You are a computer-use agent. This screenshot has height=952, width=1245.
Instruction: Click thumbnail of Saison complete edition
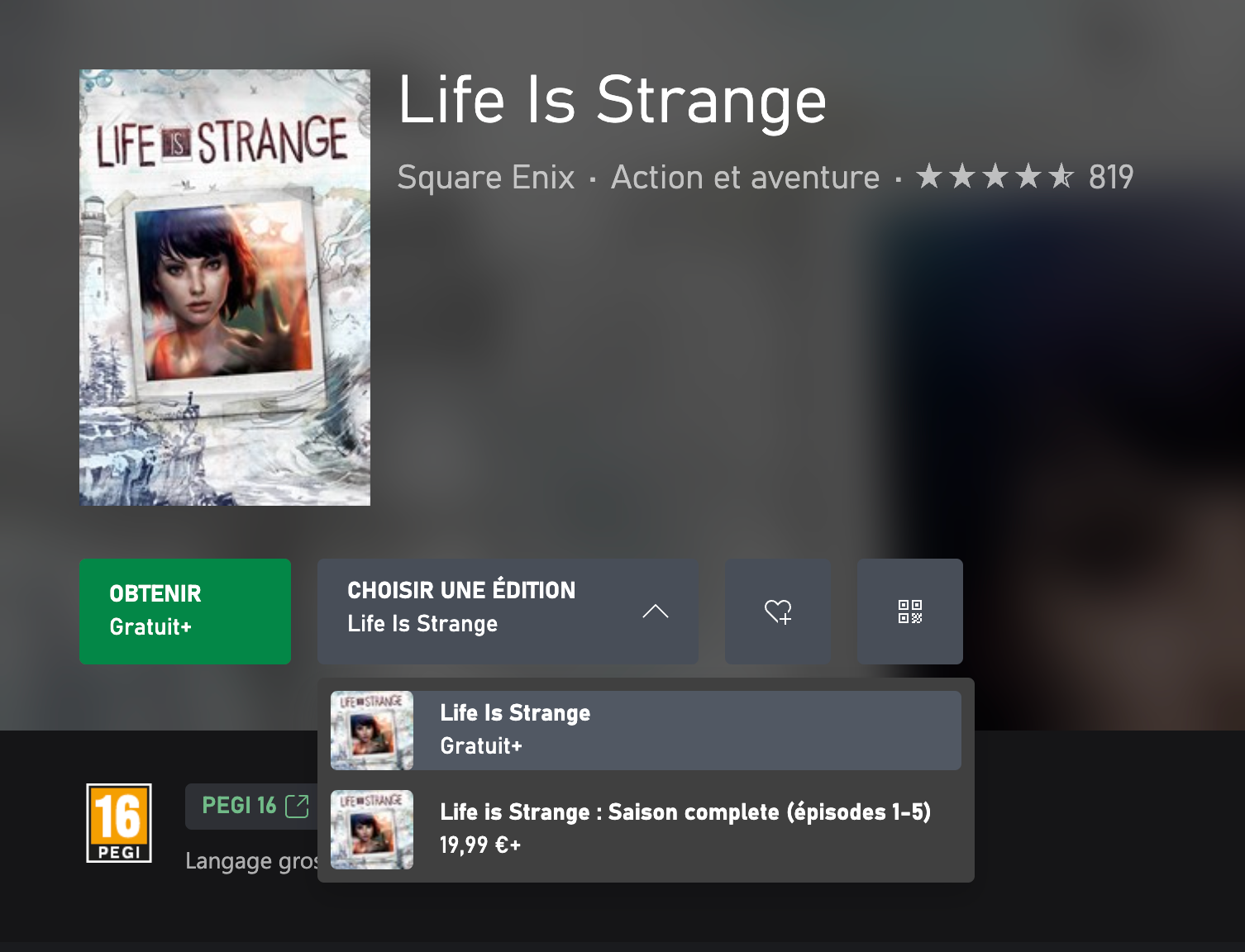point(372,830)
